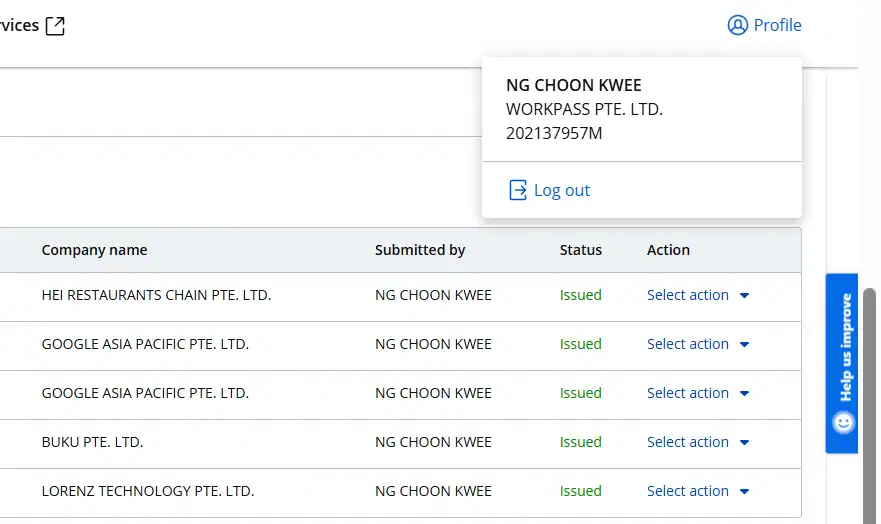This screenshot has width=881, height=524.
Task: Select the HEI RESTAURANTS CHAIN PTE. LTD. company name
Action: (x=156, y=295)
